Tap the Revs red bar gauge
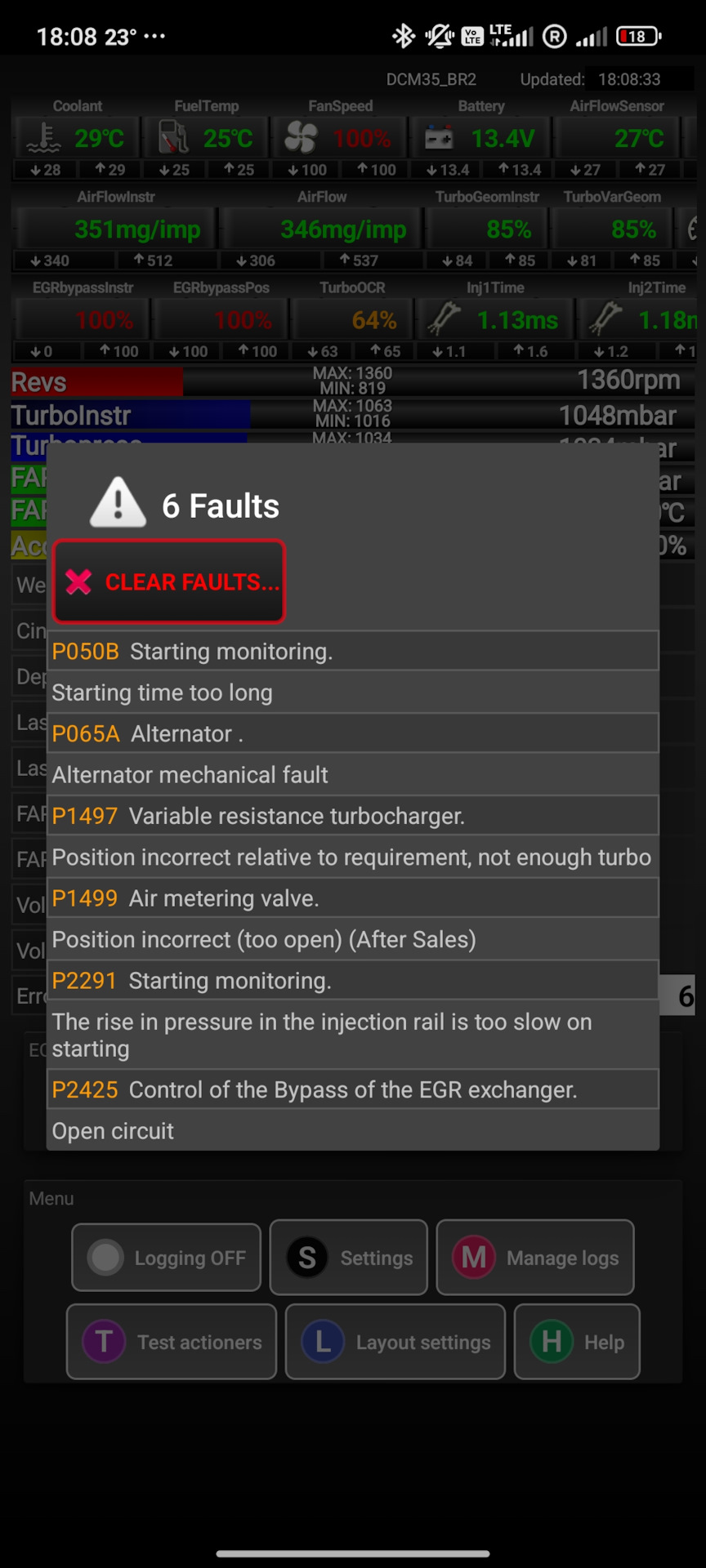 (96, 382)
